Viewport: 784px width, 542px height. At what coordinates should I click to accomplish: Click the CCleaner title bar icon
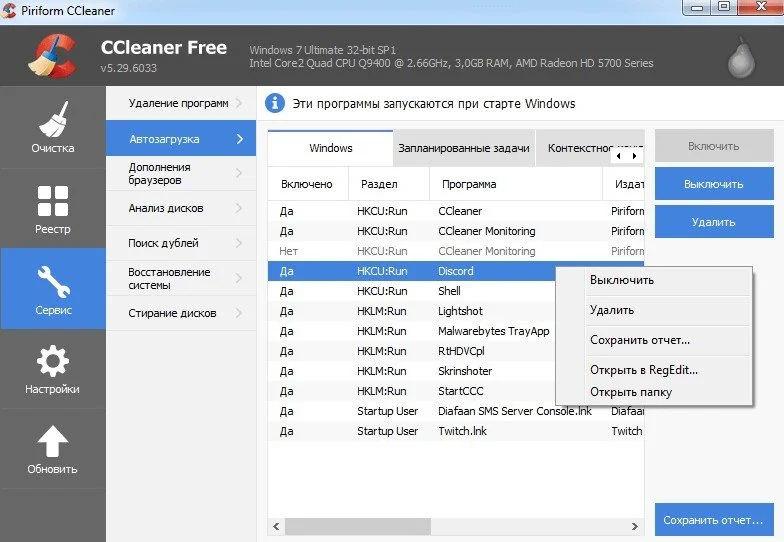click(8, 10)
